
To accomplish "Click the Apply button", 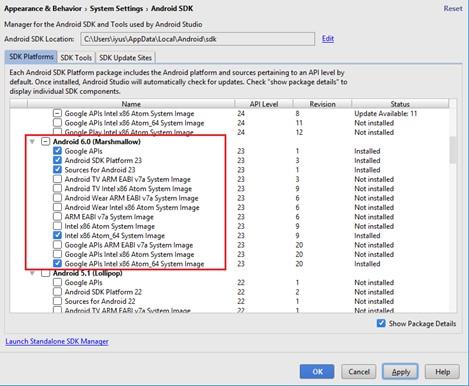I will [400, 372].
